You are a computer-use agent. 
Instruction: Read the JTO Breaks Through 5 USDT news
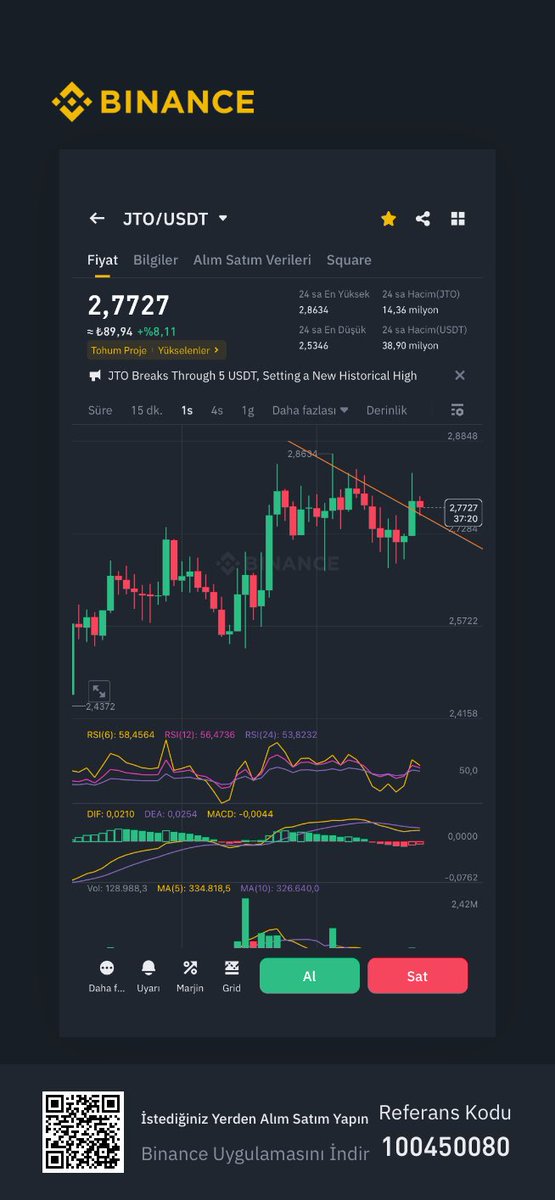tap(263, 376)
